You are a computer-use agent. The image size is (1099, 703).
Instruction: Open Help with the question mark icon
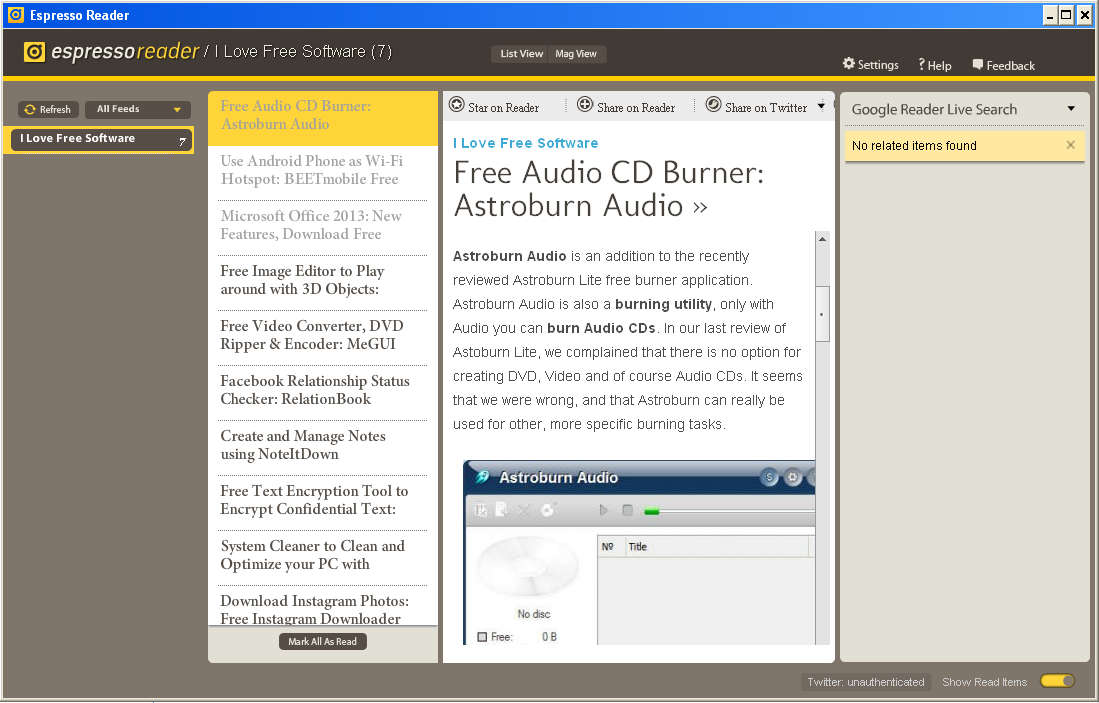point(921,64)
